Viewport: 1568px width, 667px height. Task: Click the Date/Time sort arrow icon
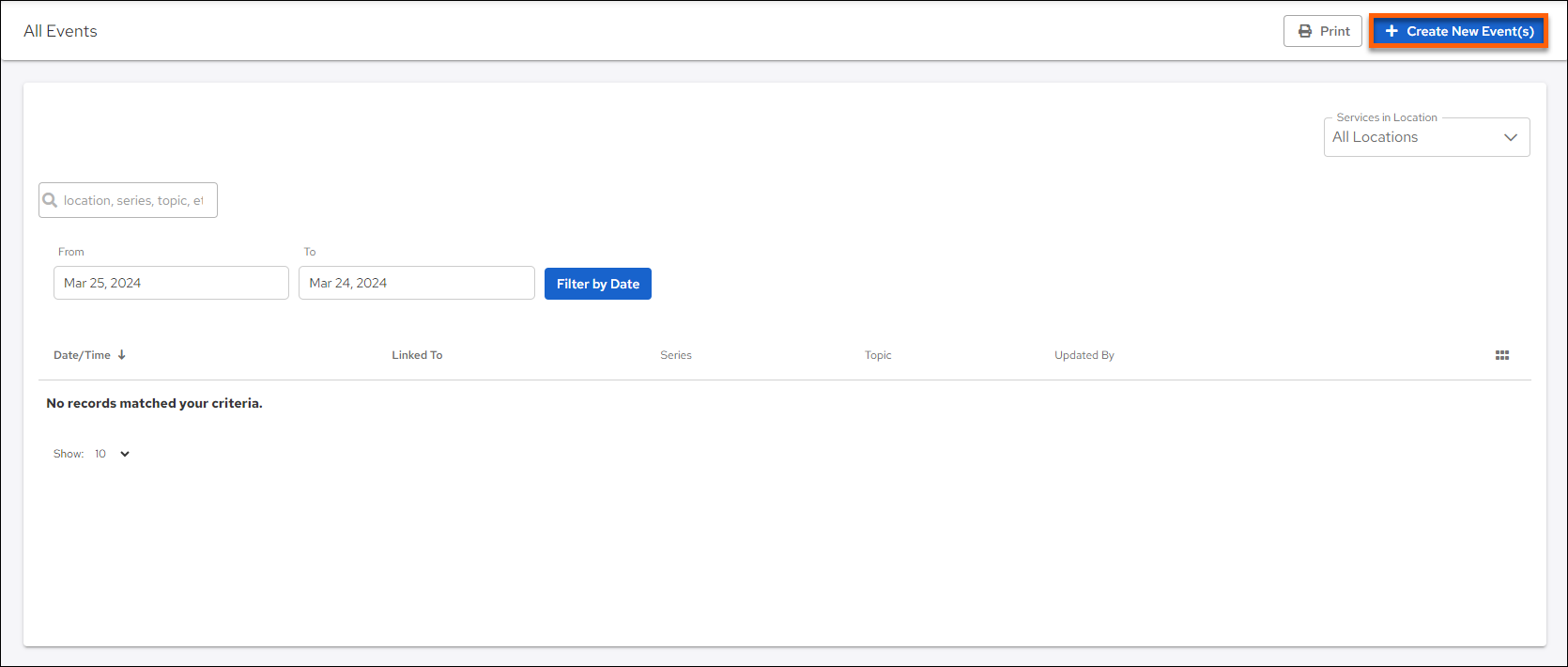[122, 355]
